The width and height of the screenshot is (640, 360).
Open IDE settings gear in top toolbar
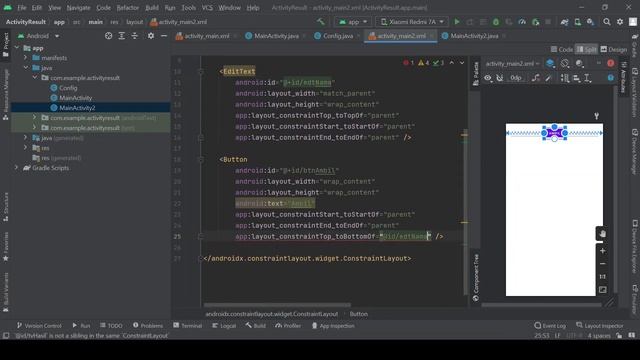click(x=620, y=22)
